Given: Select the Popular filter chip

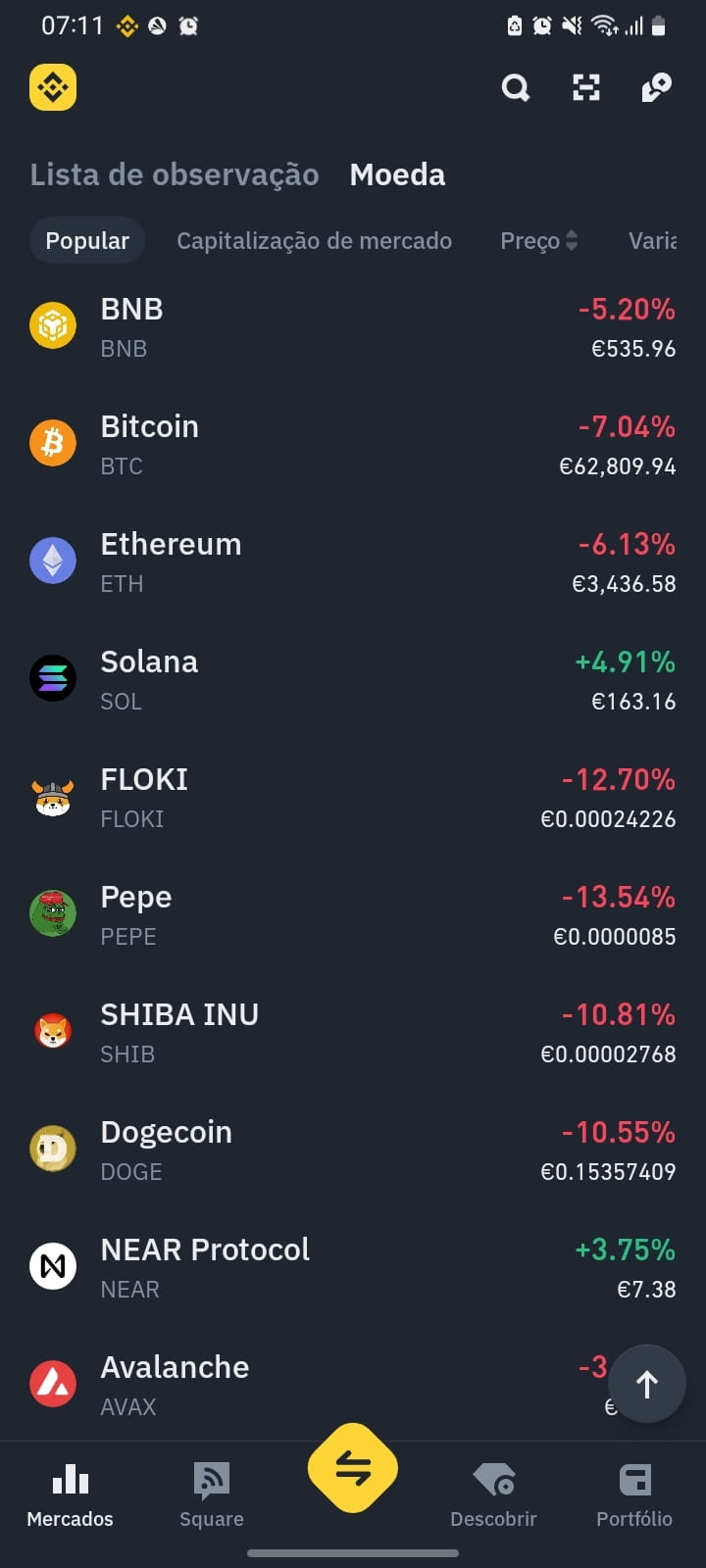Looking at the screenshot, I should click(x=87, y=240).
